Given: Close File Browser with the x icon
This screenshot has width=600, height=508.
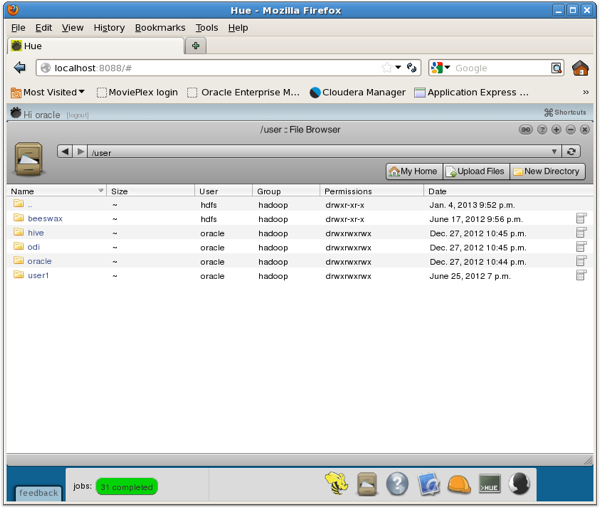Looking at the screenshot, I should 585,130.
